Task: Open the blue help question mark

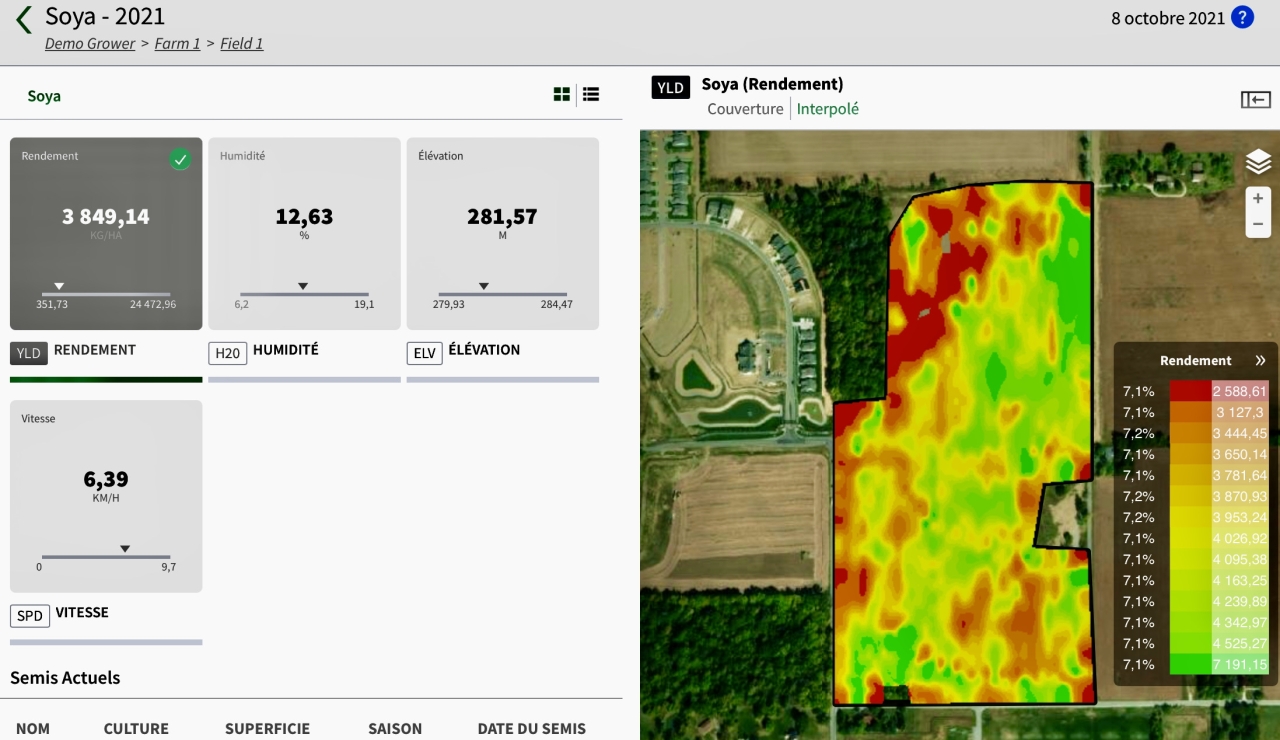Action: pos(1242,17)
